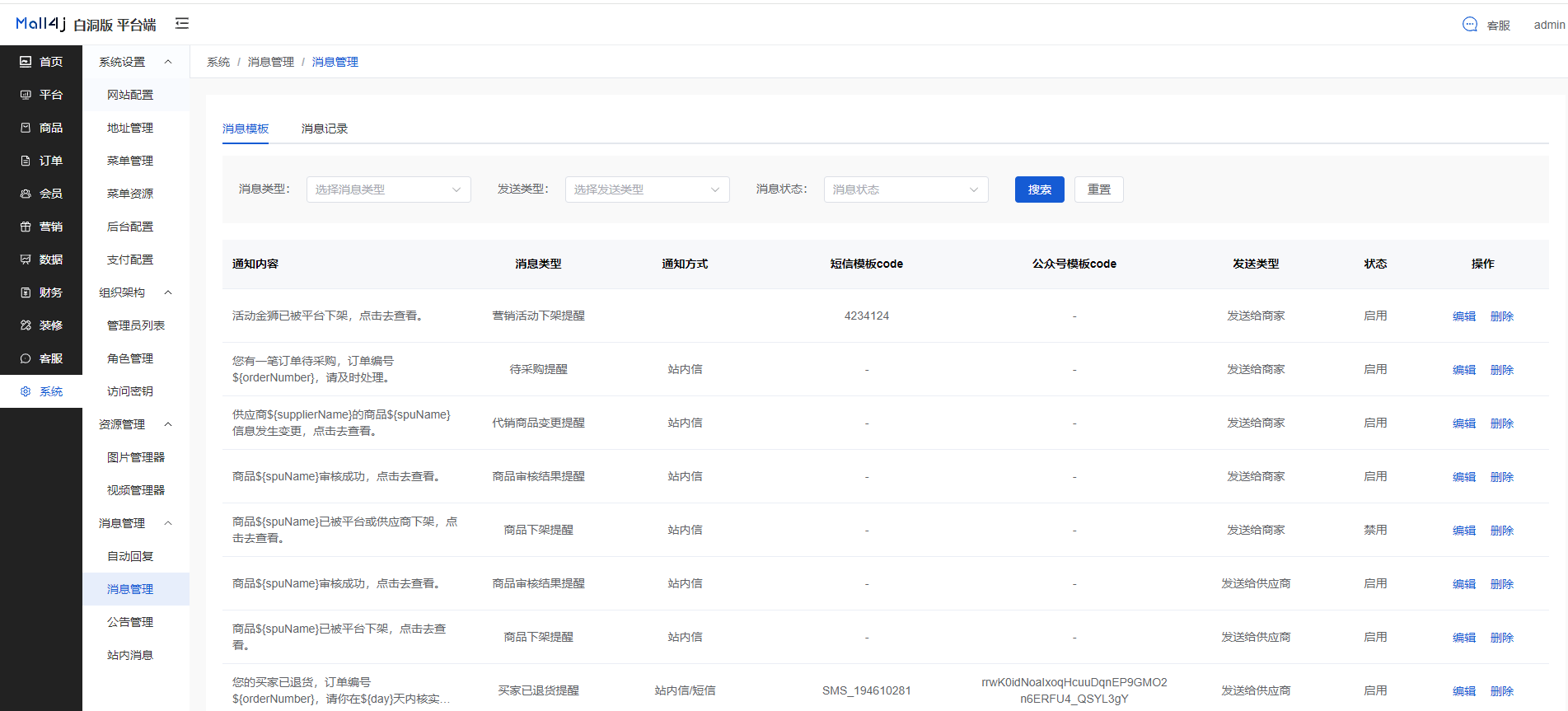
Task: Open 公告管理 in submenu
Action: (x=136, y=622)
